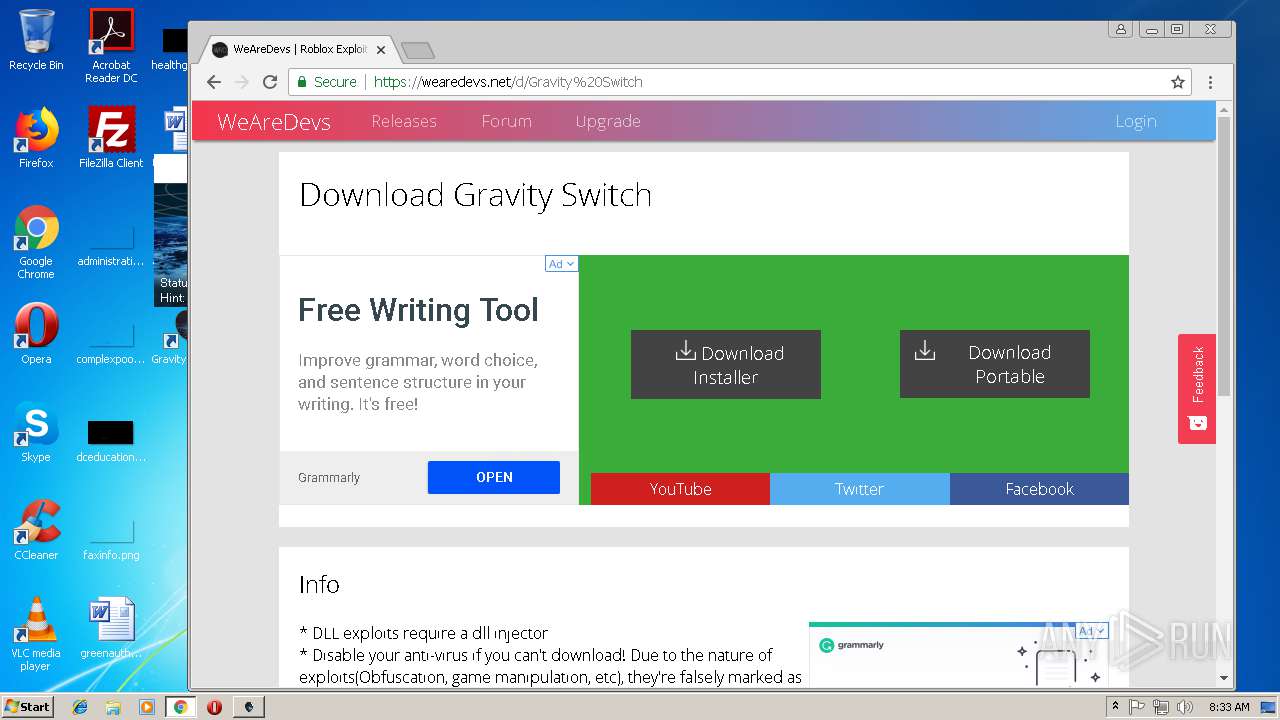Launch CCleaner desktop shortcut
The image size is (1280, 720).
coord(36,530)
